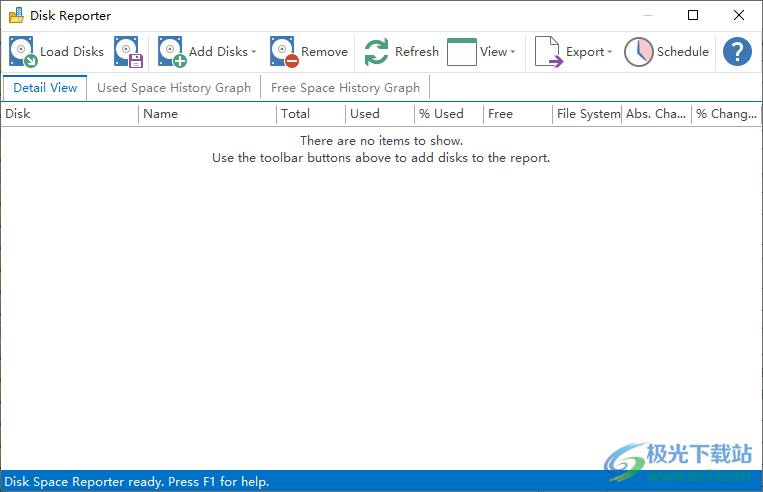Click the 'There are no items to show' text
This screenshot has width=763, height=492.
tap(382, 141)
